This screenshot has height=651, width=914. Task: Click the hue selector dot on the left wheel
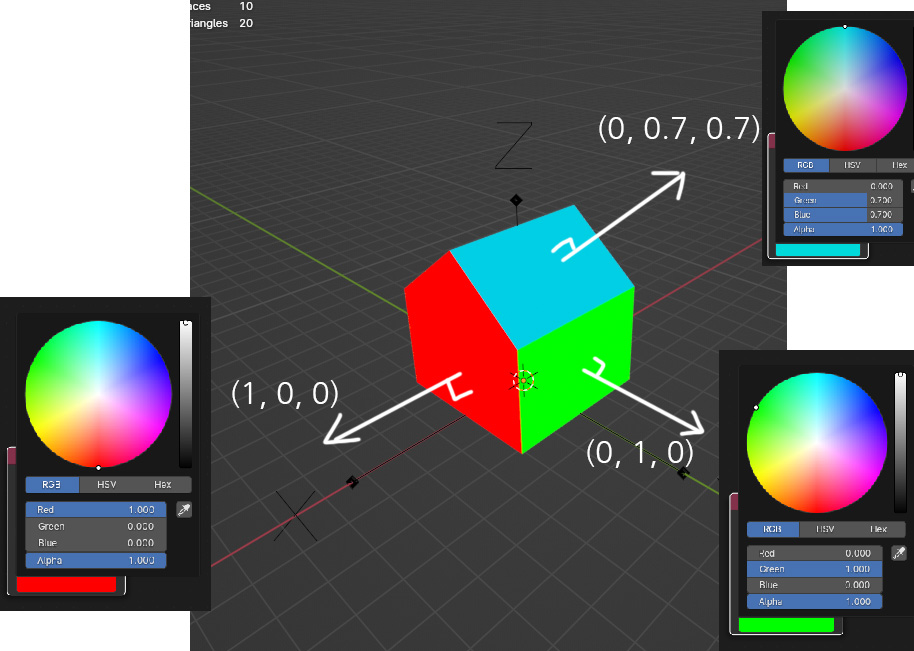[100, 467]
